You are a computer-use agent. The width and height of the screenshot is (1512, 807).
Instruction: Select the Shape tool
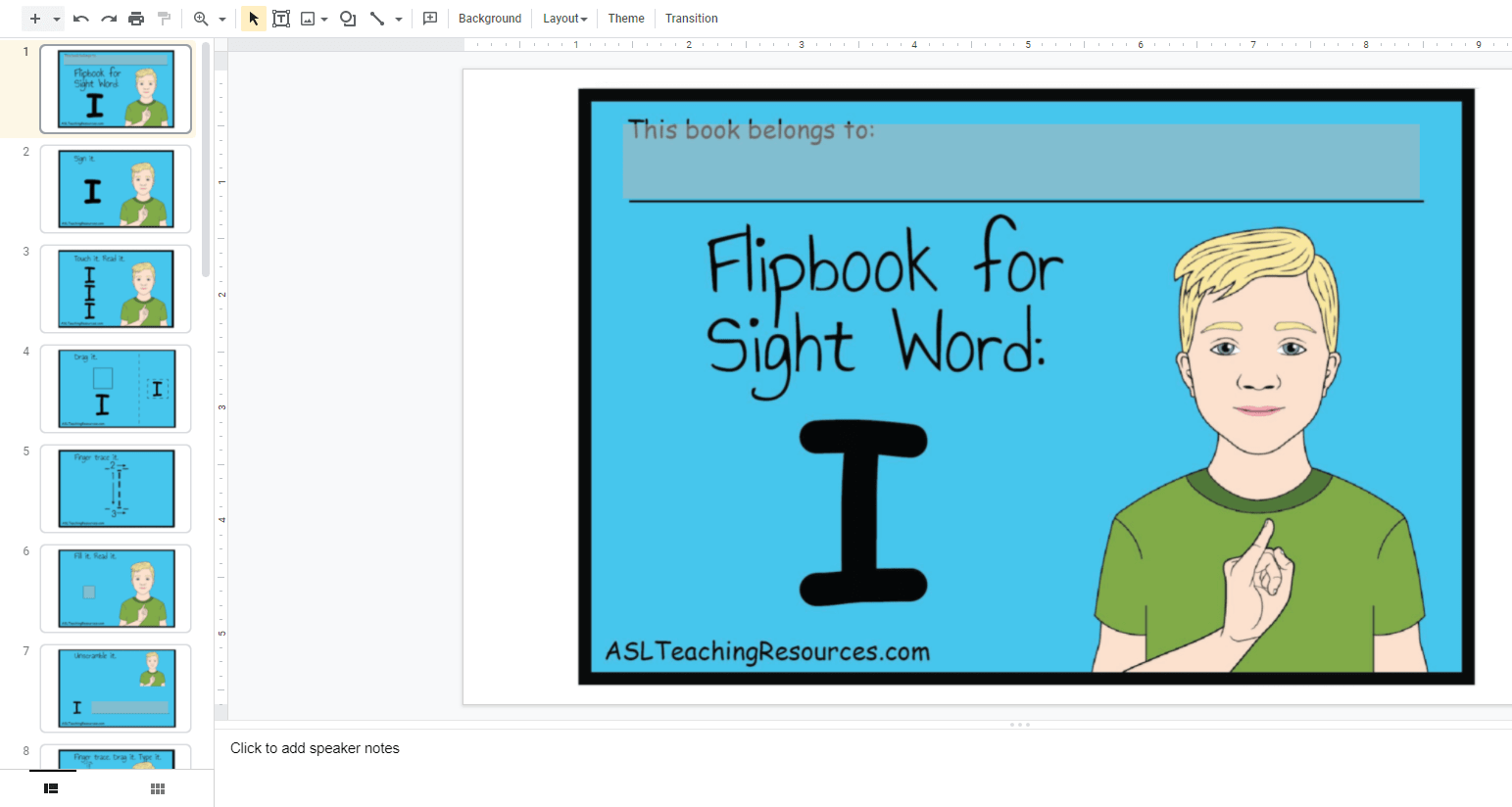[x=348, y=19]
